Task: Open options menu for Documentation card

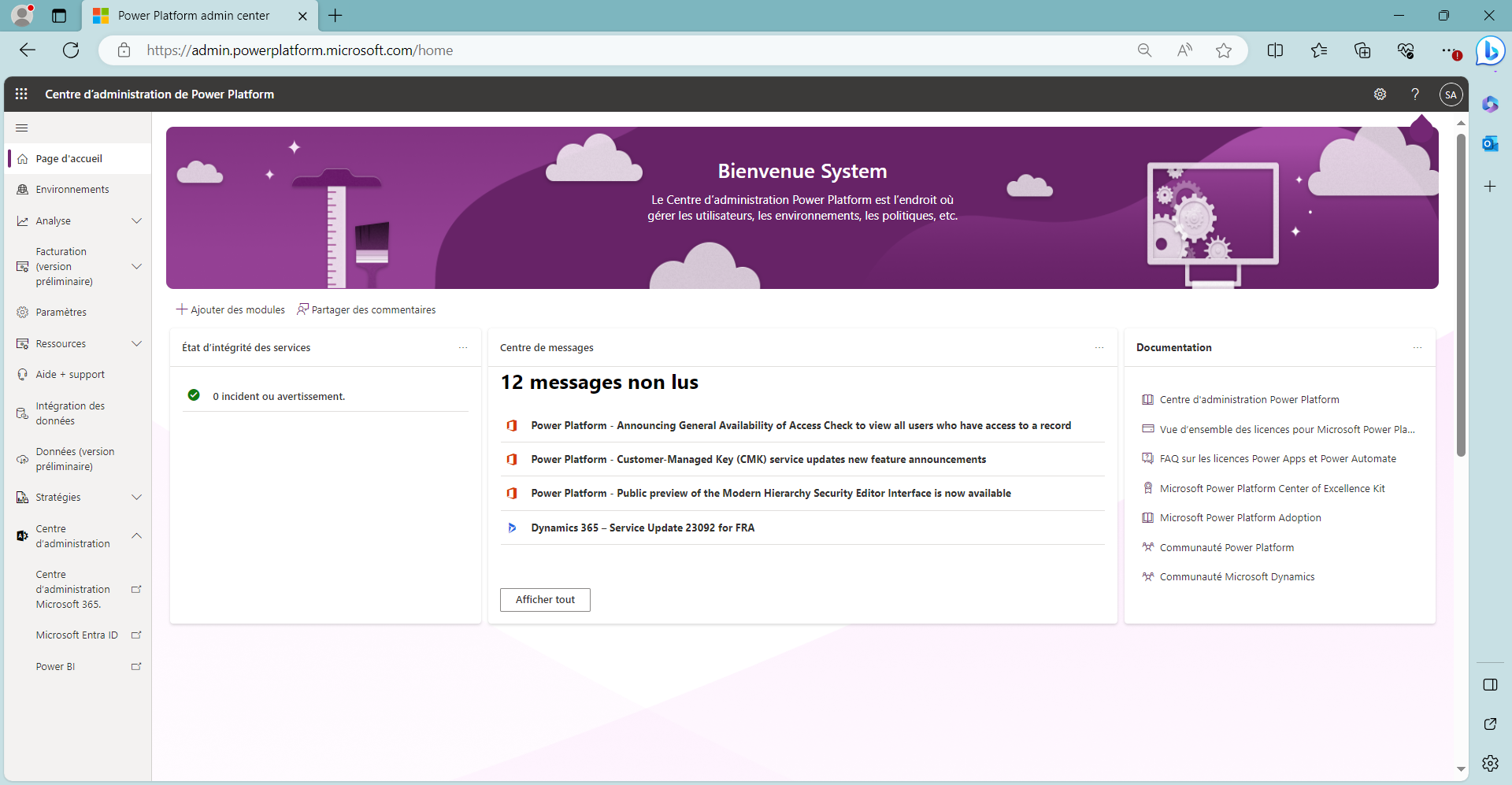Action: pos(1417,347)
